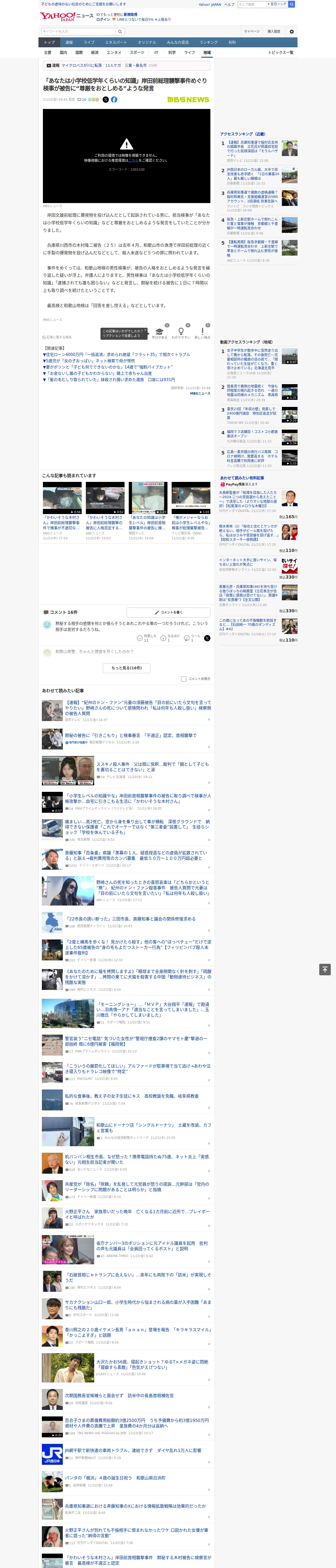Click the うーん reaction on first comment
Viewport: 336px width, 1568px height.
pos(193,638)
